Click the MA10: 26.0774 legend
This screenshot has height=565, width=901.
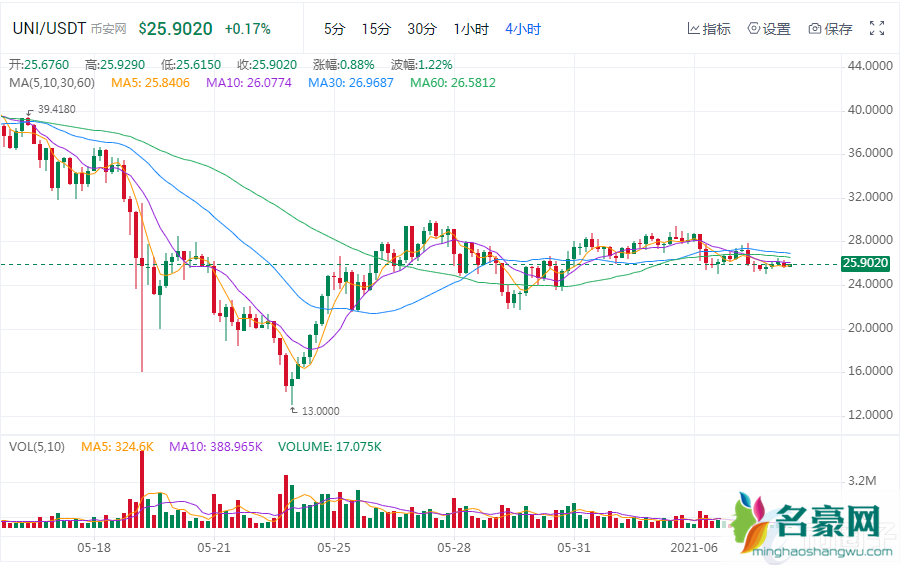[x=249, y=83]
